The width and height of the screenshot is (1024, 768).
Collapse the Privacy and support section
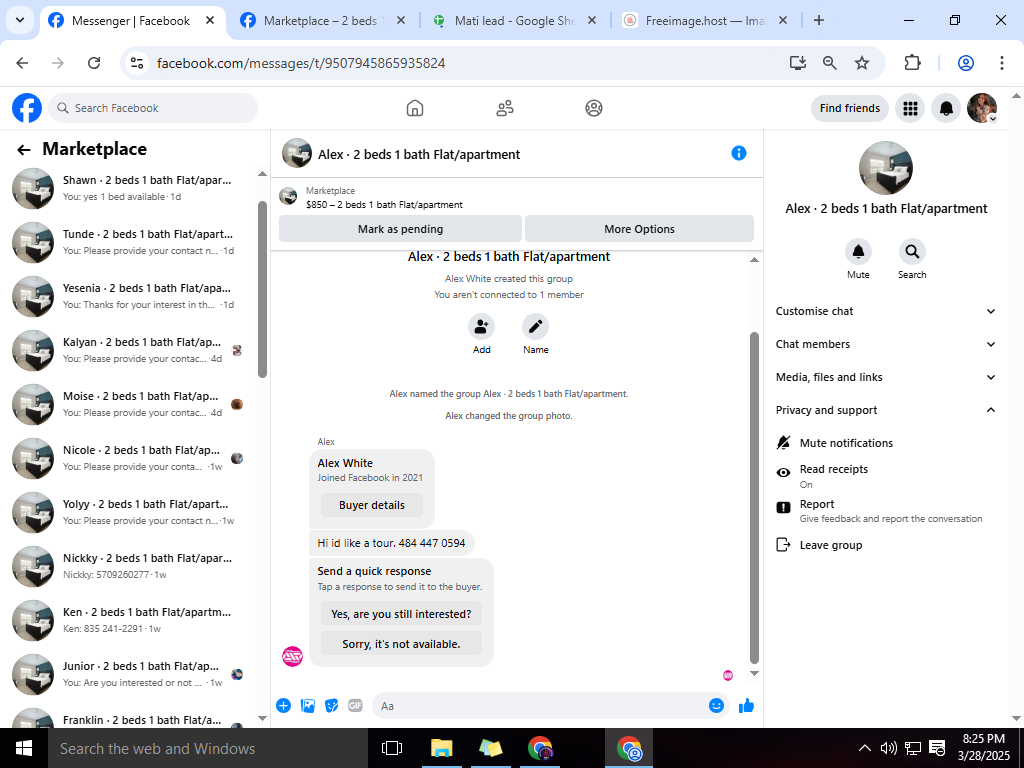pyautogui.click(x=885, y=410)
